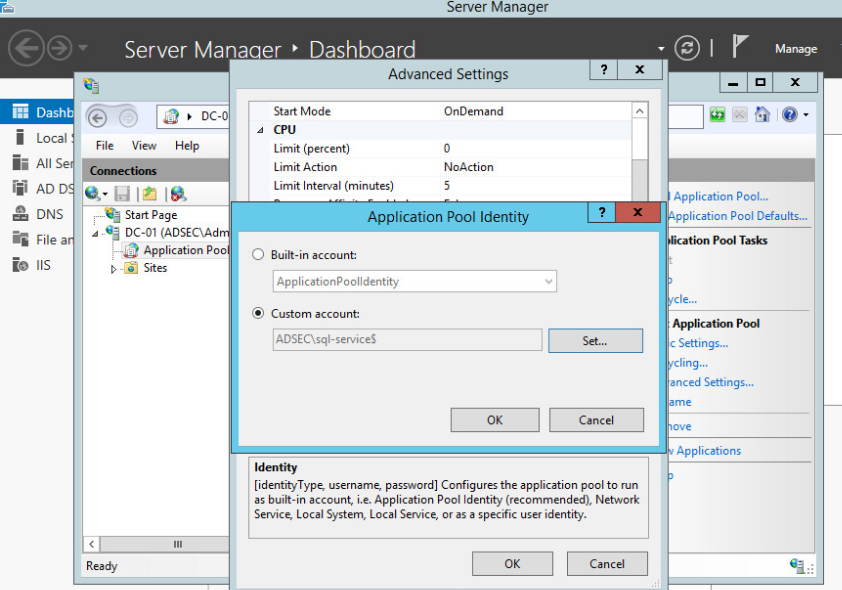The width and height of the screenshot is (842, 590).
Task: Confirm Application Pool Identity with OK
Action: pos(495,420)
